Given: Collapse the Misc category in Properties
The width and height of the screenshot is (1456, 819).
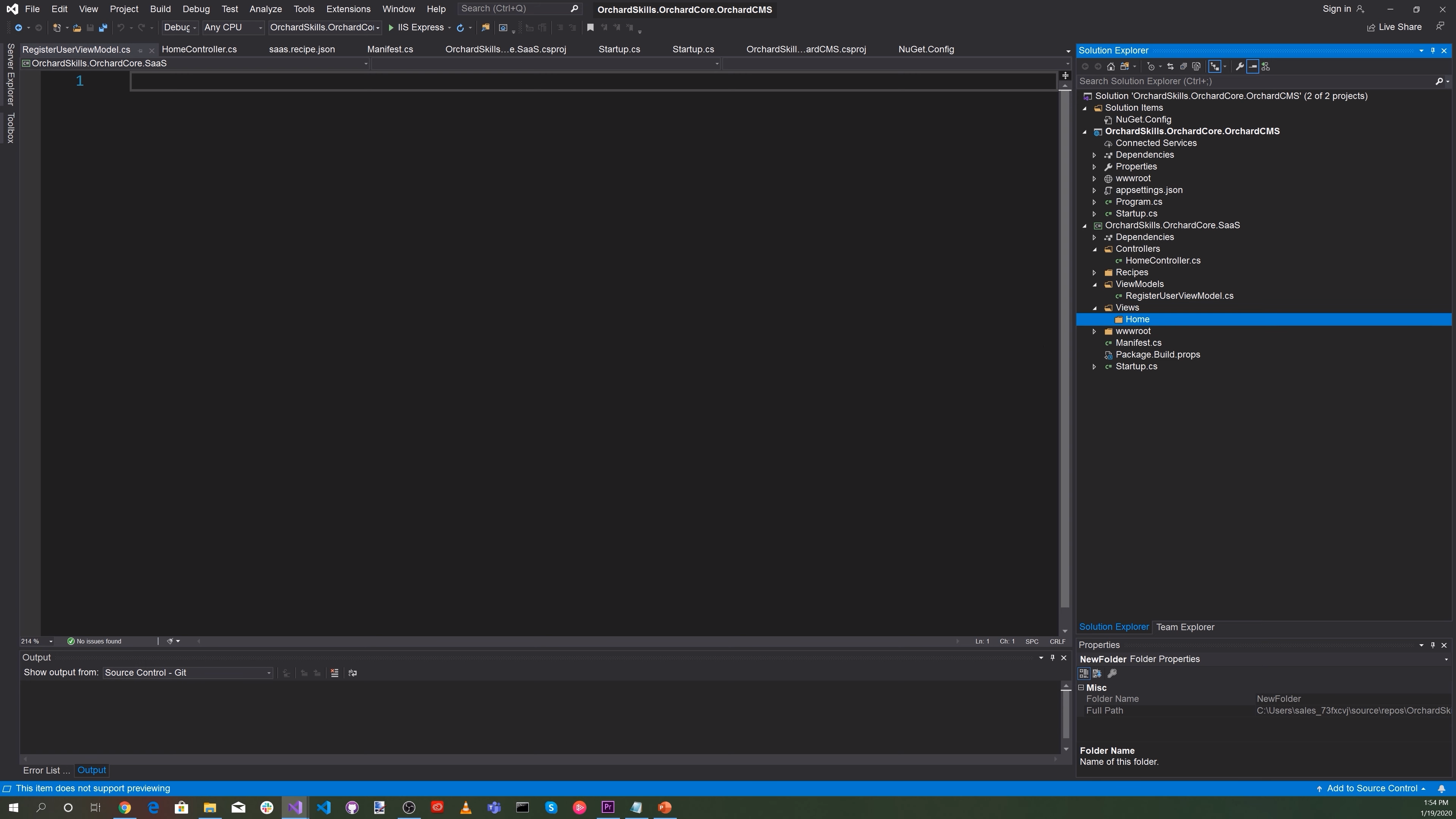Looking at the screenshot, I should (x=1081, y=688).
